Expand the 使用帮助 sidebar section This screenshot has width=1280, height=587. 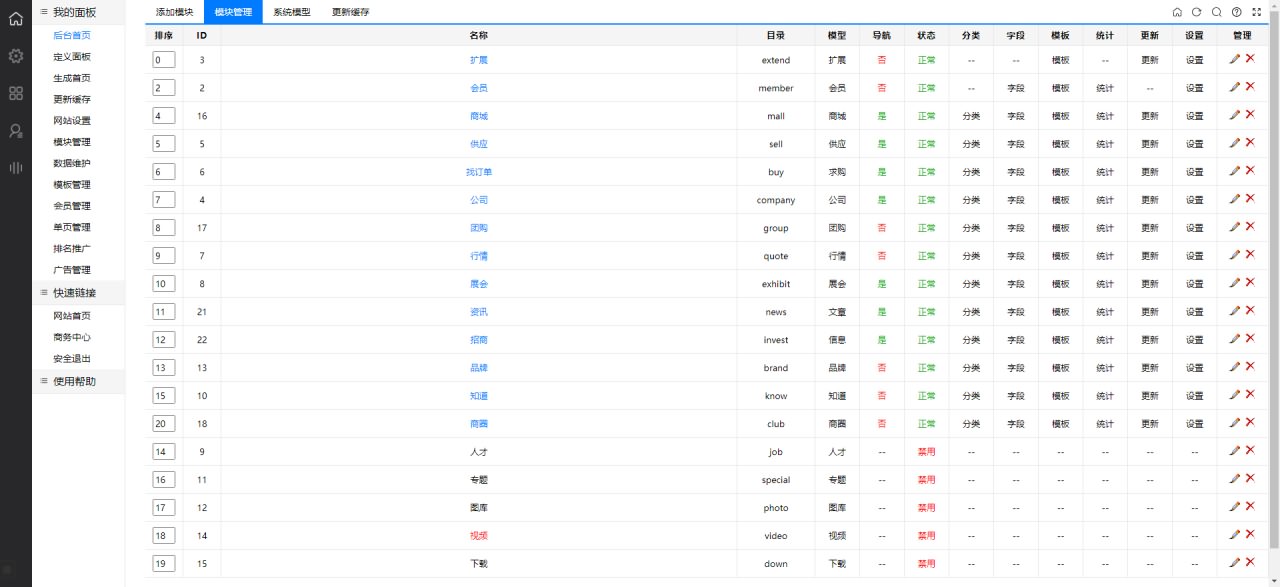(x=74, y=381)
